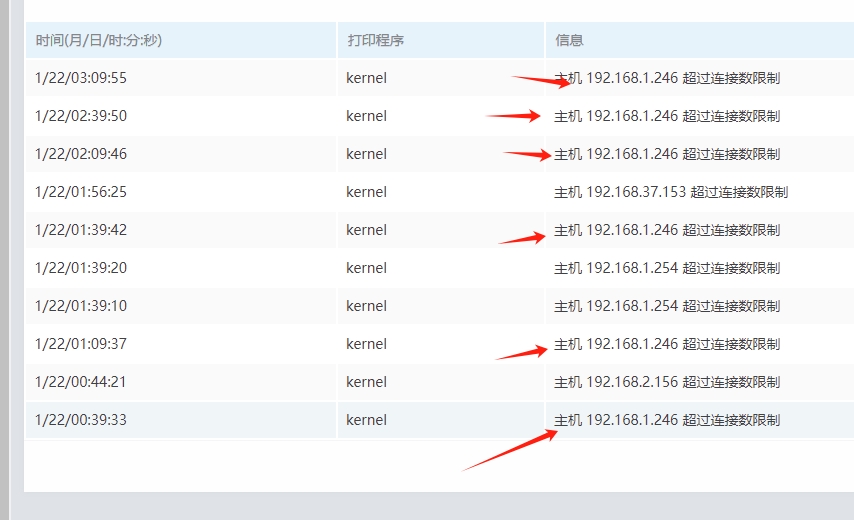Select the 1/22/02:39:50 timestamp cell
Screen dimensions: 854x520
(81, 116)
